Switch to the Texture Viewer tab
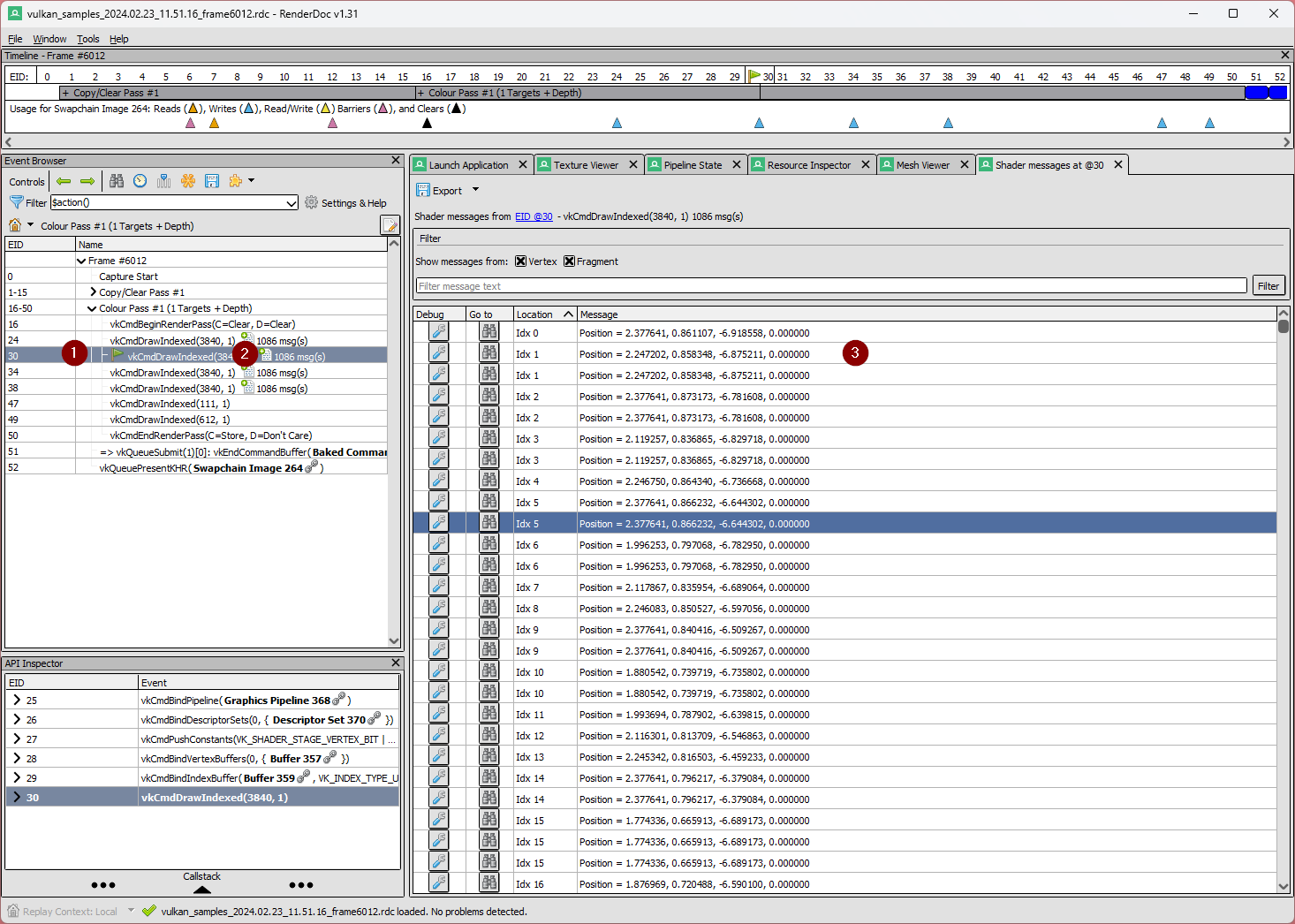The width and height of the screenshot is (1295, 924). [586, 165]
